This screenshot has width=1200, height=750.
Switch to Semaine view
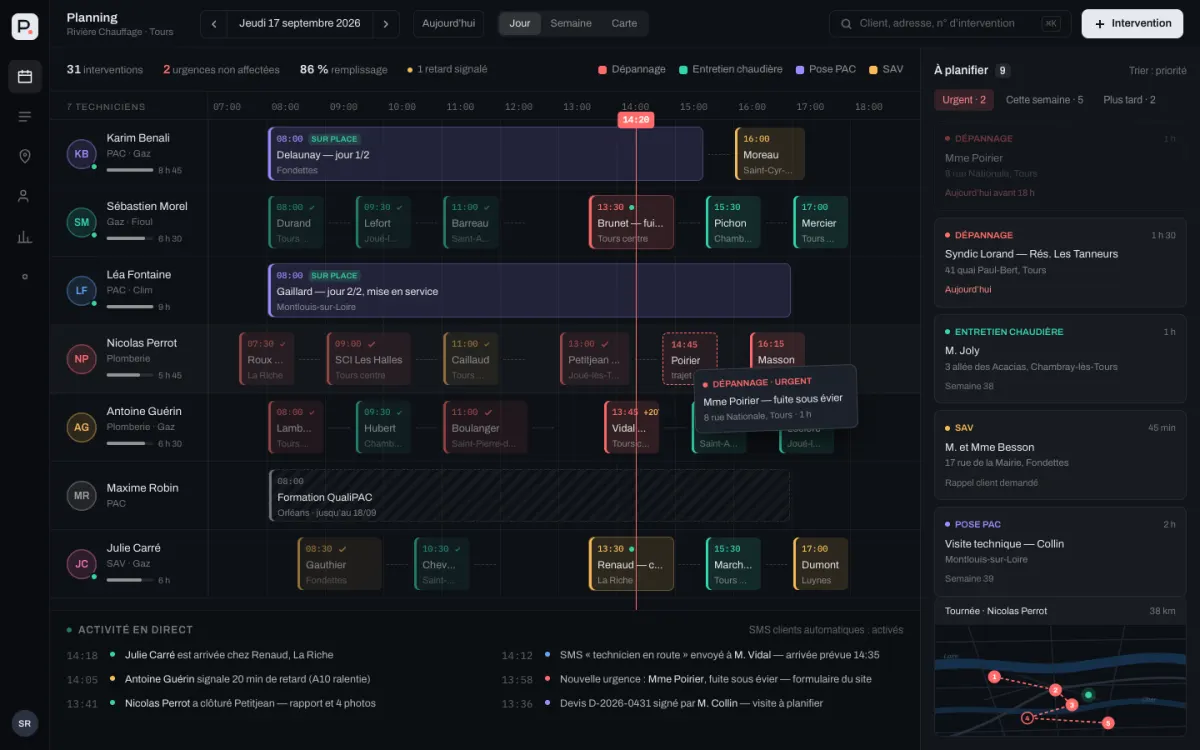point(571,23)
